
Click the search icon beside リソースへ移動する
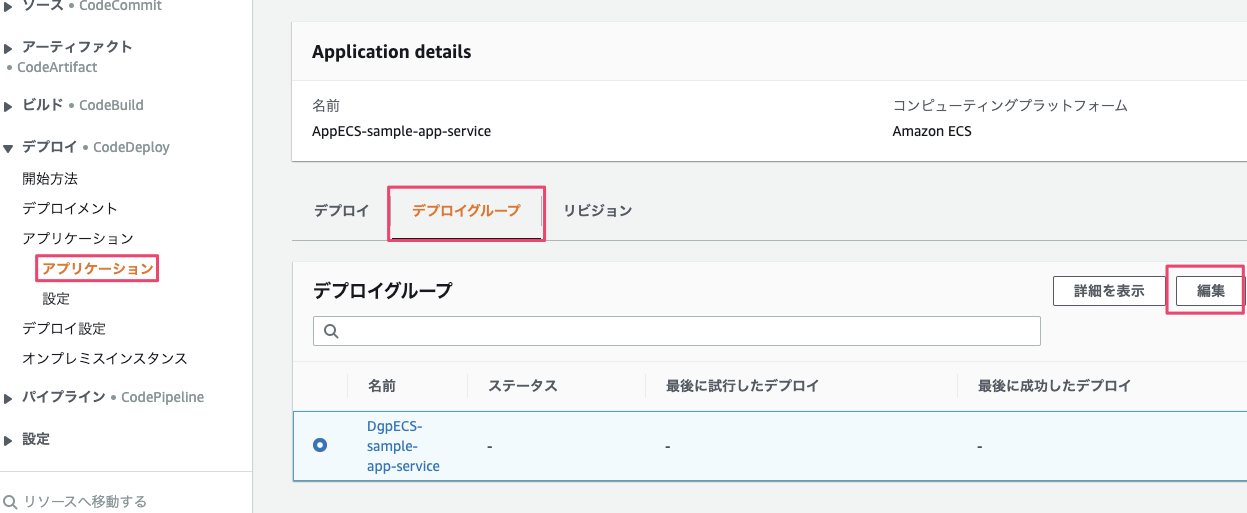click(11, 501)
